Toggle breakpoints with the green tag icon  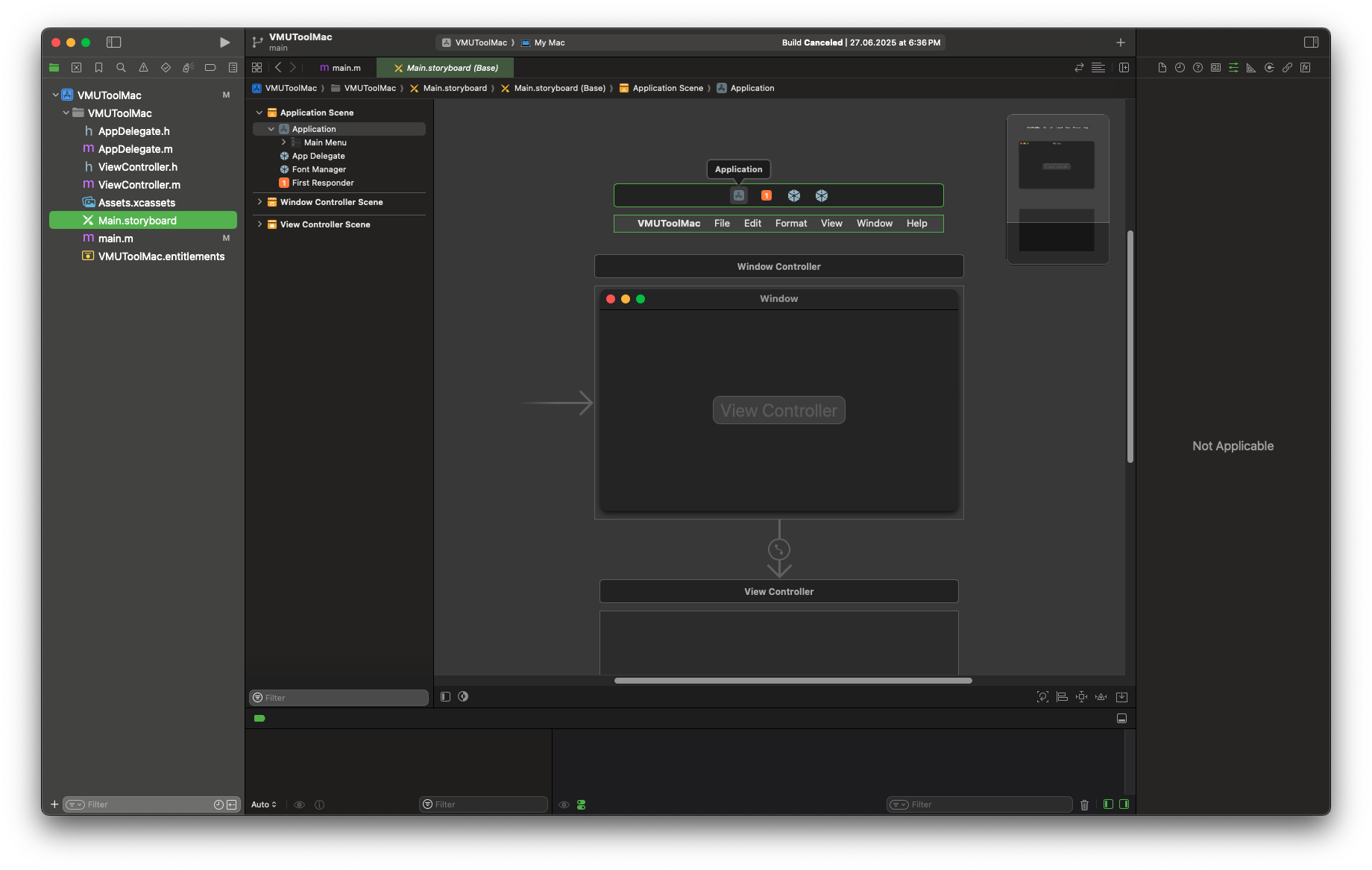click(x=259, y=719)
